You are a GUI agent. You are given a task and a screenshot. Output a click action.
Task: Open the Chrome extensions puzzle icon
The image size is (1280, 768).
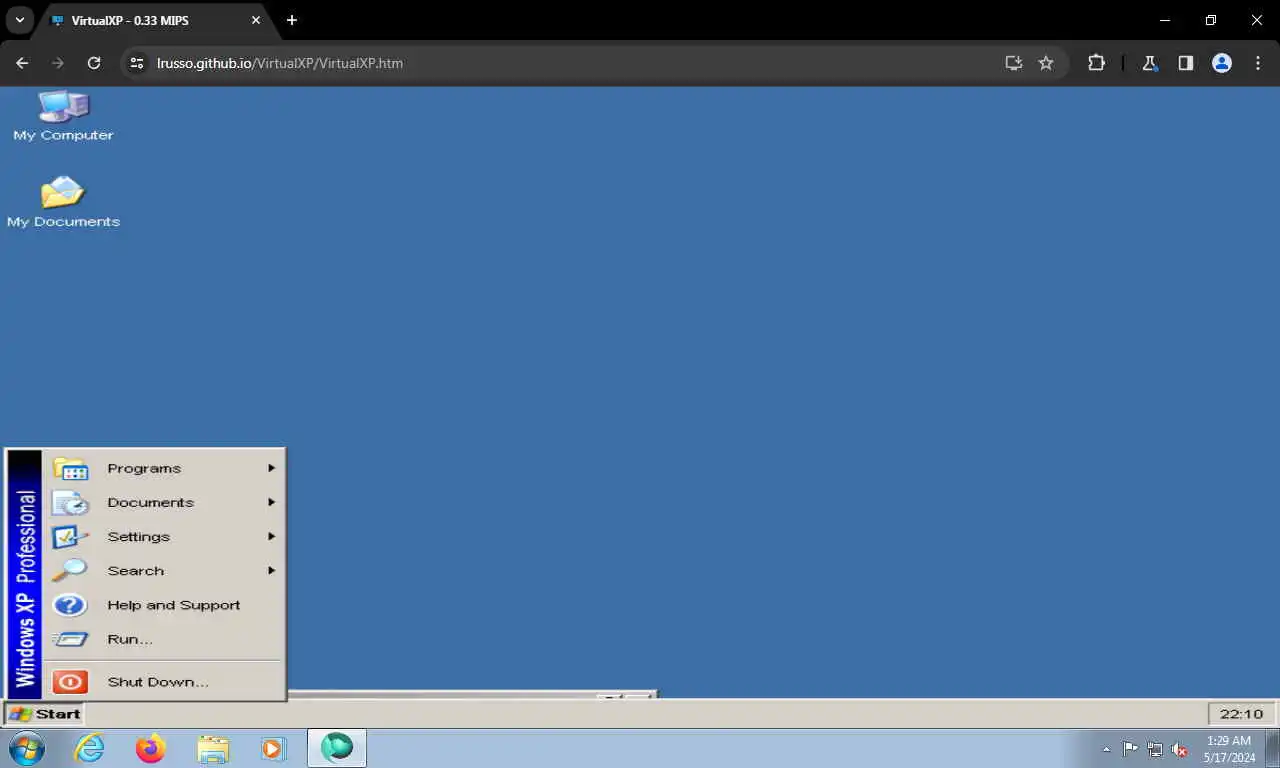tap(1096, 63)
